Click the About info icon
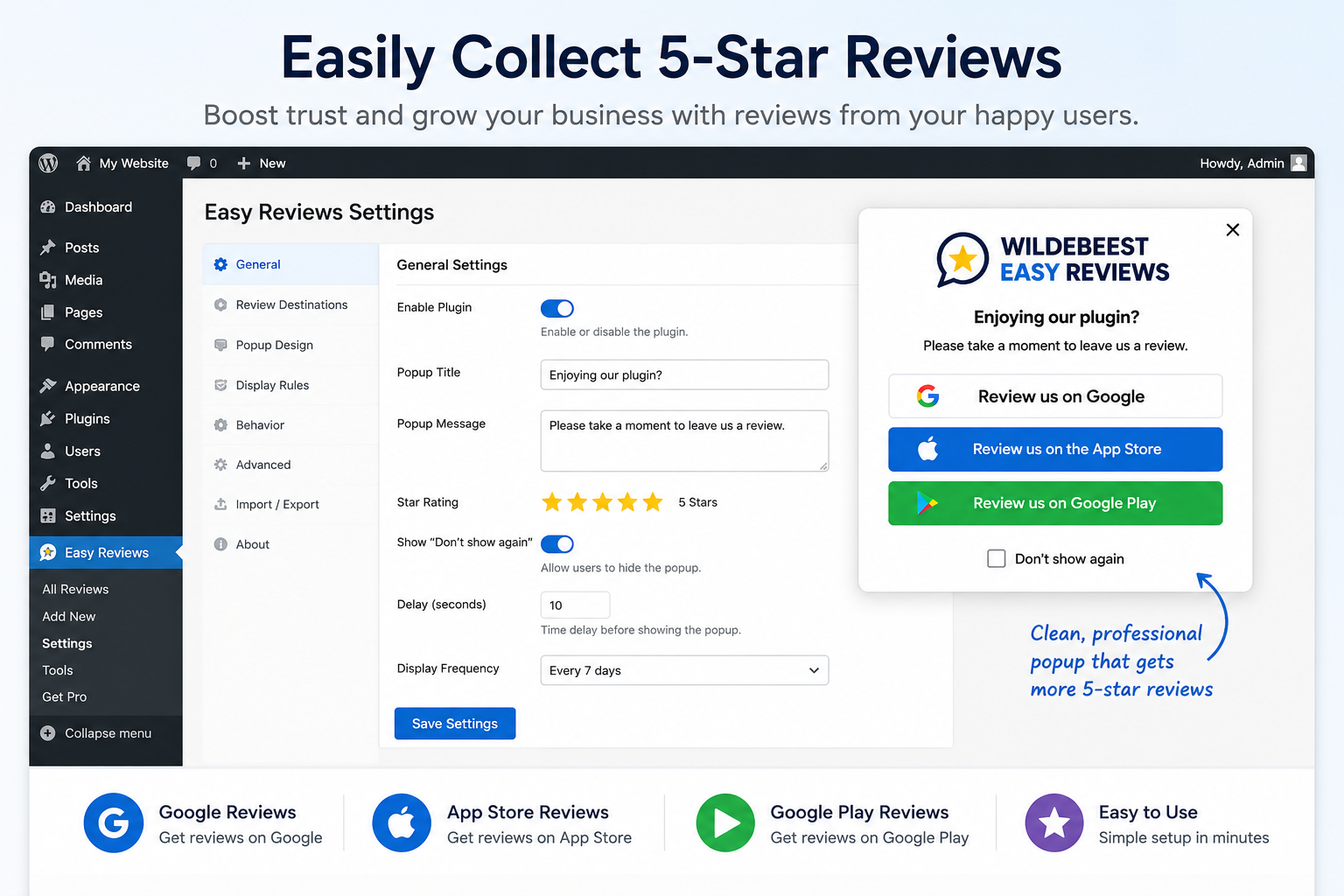The image size is (1344, 896). pyautogui.click(x=220, y=544)
